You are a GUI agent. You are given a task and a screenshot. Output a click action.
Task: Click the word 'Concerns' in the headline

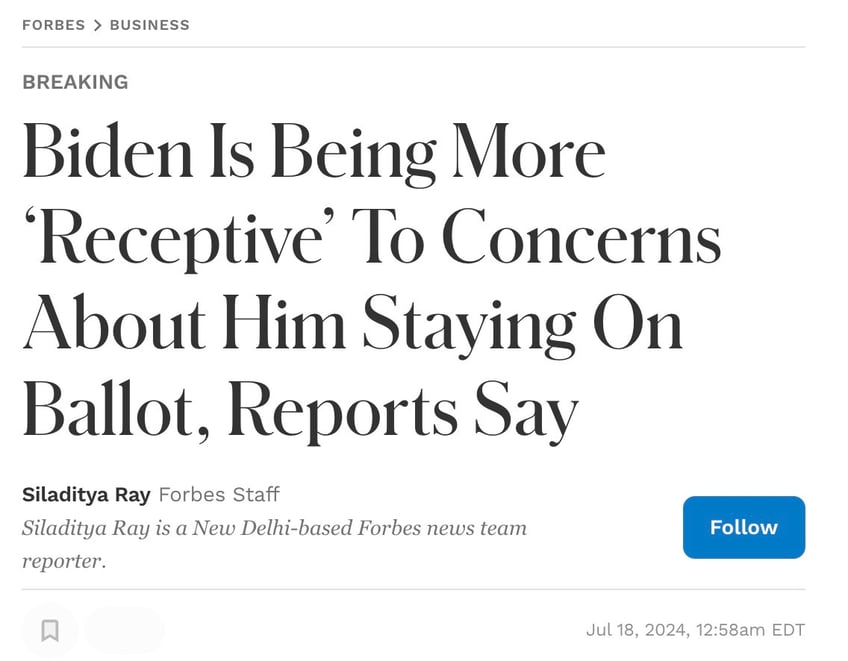[581, 238]
